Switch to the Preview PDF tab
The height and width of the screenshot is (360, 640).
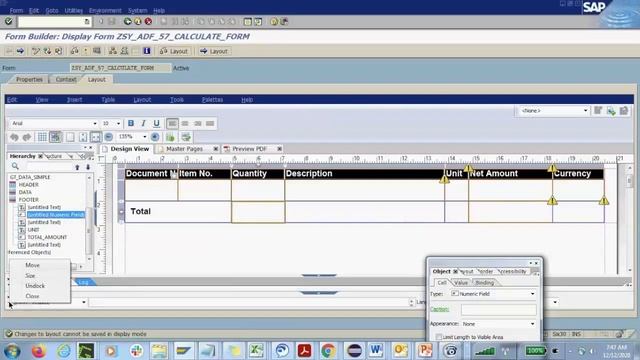coord(249,149)
